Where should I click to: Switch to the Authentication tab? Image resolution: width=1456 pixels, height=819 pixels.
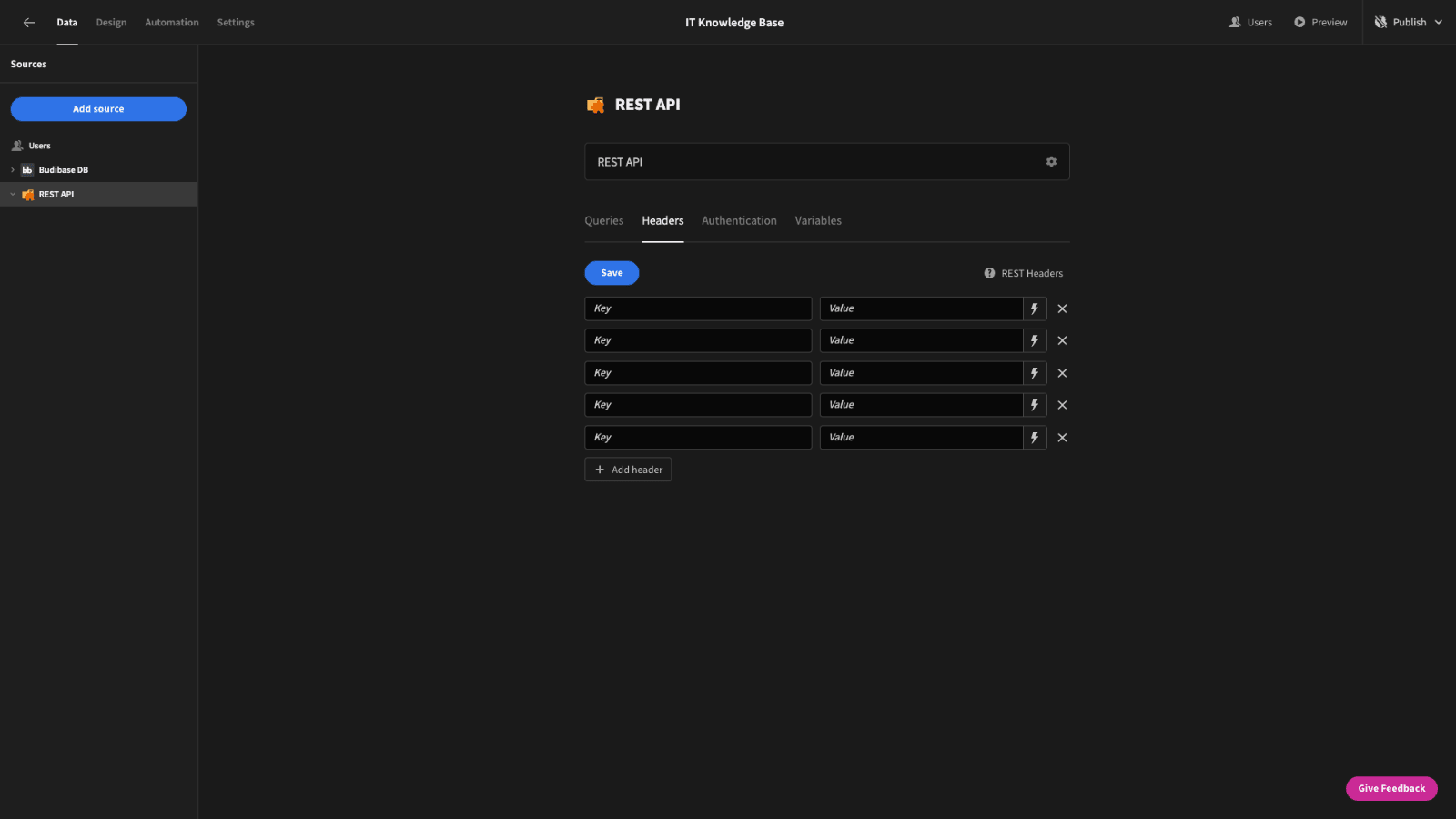click(739, 221)
